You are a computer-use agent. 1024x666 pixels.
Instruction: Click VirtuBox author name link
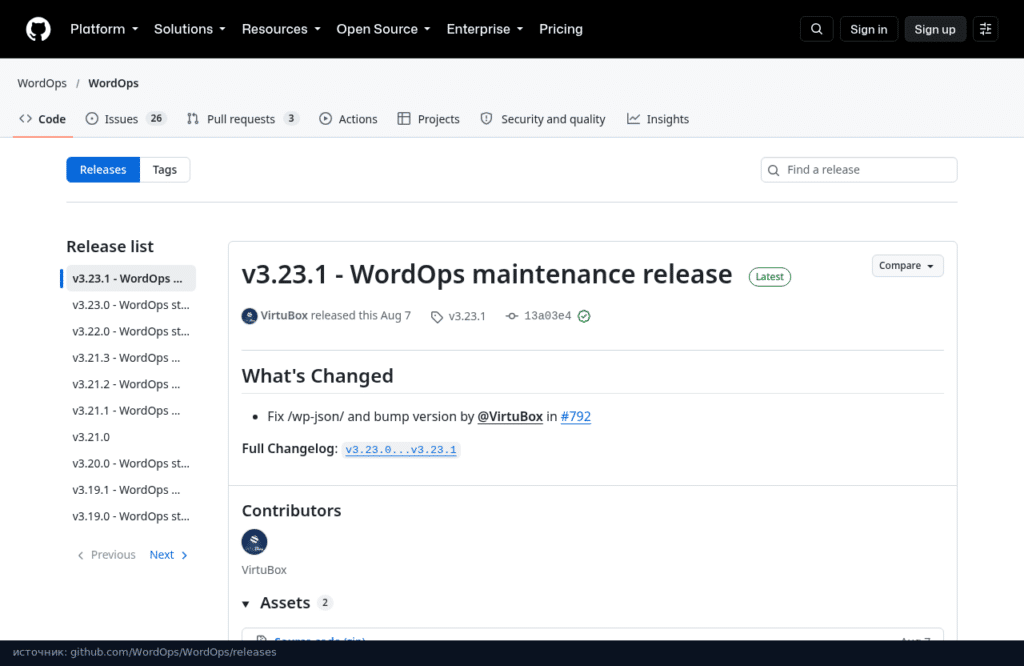[284, 315]
